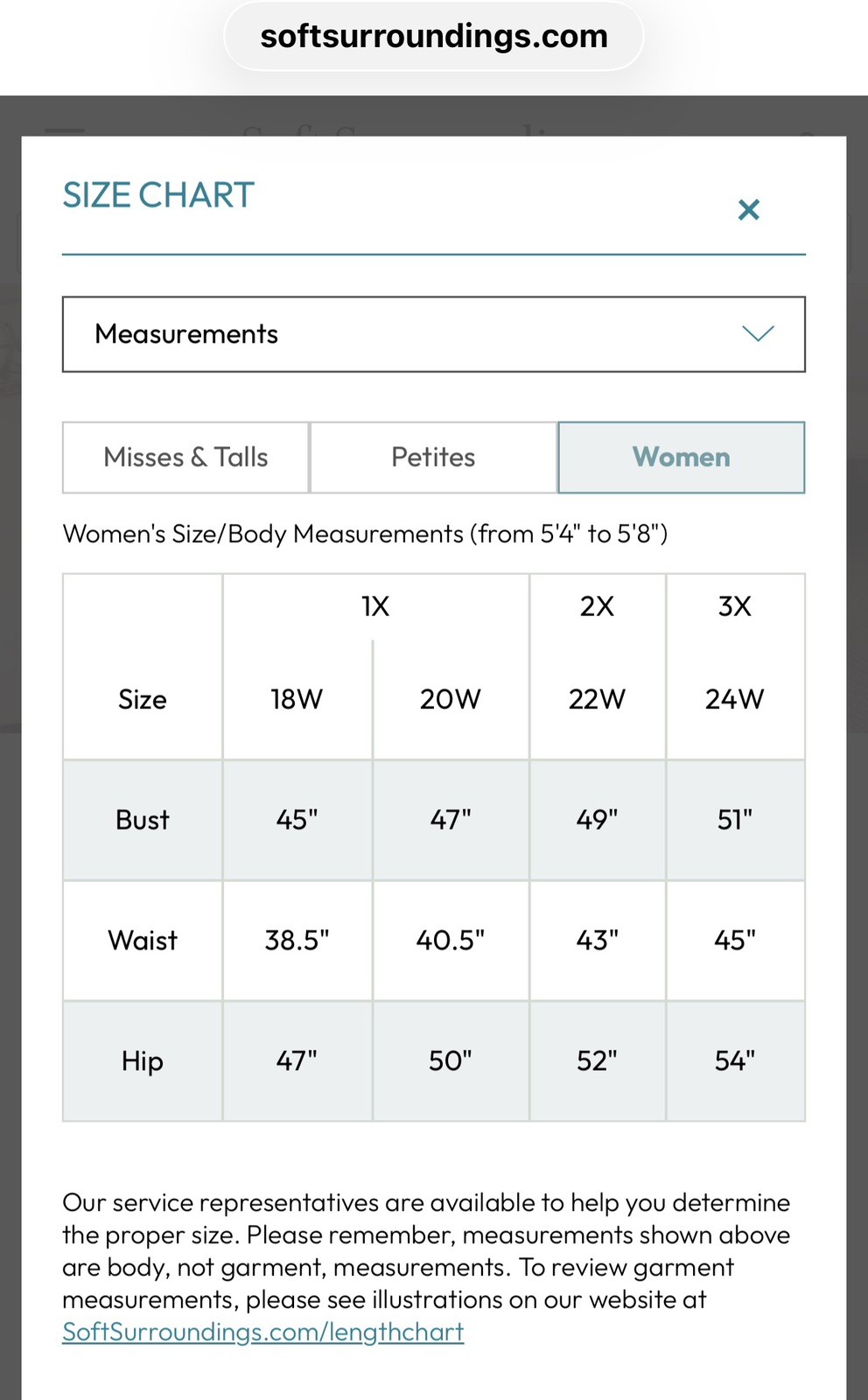Click the 2X size column header
The image size is (868, 1400).
point(598,606)
